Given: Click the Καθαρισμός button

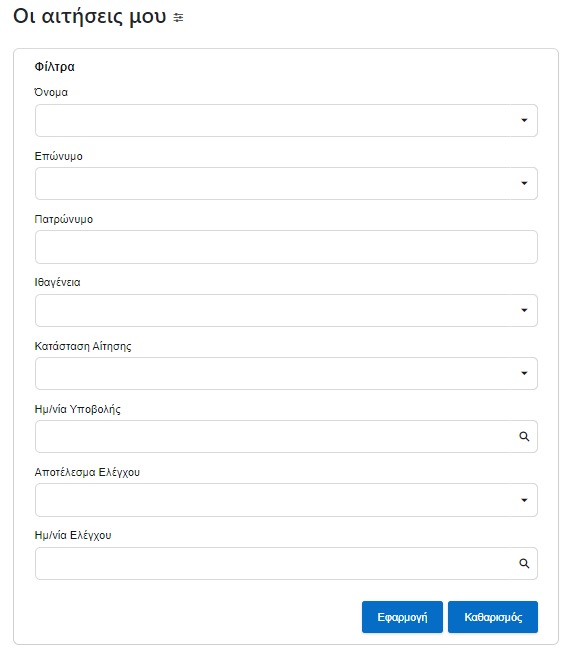Looking at the screenshot, I should [493, 617].
